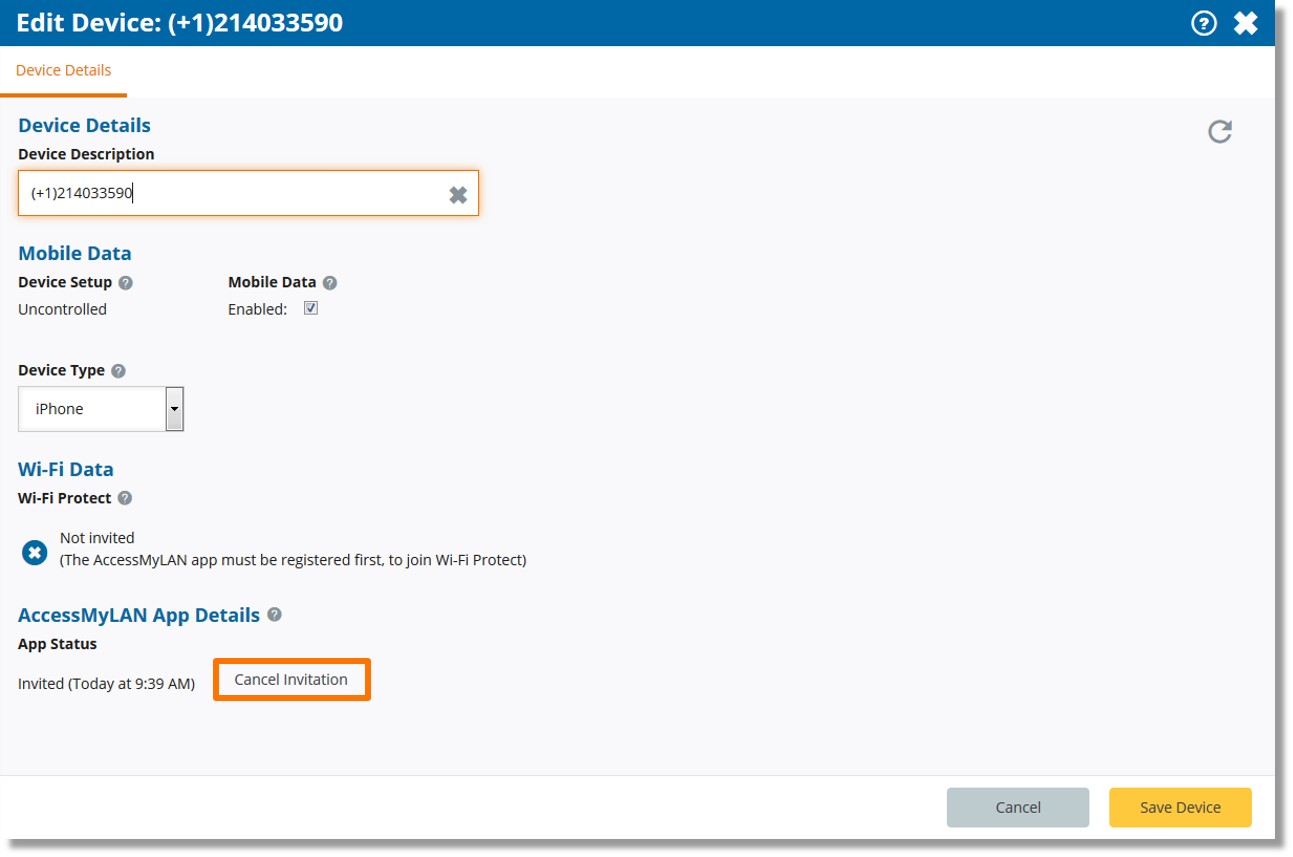The image size is (1293, 857).
Task: Open Device Type help tooltip
Action: point(118,371)
